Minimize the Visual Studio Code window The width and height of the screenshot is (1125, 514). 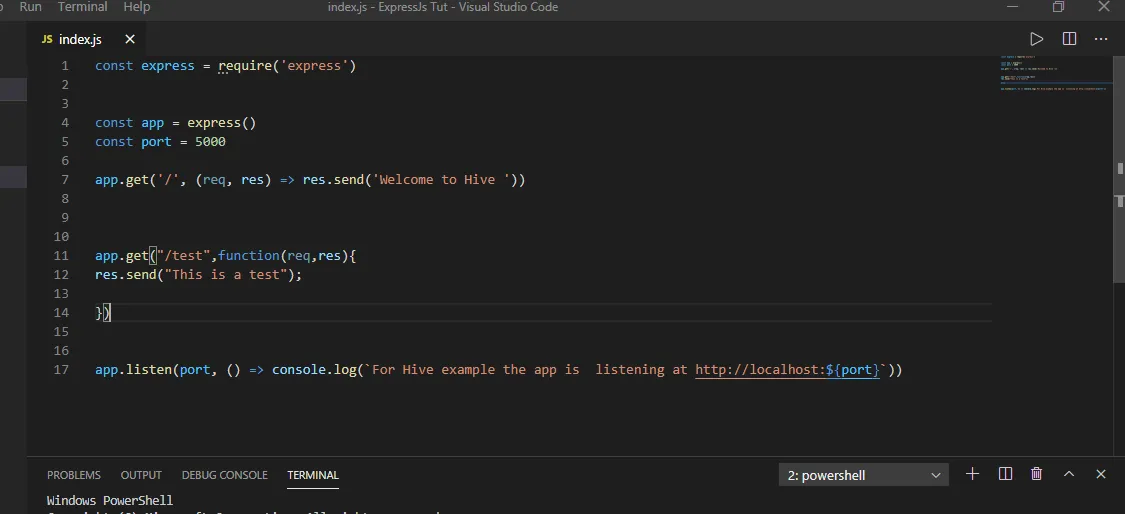pyautogui.click(x=1013, y=6)
